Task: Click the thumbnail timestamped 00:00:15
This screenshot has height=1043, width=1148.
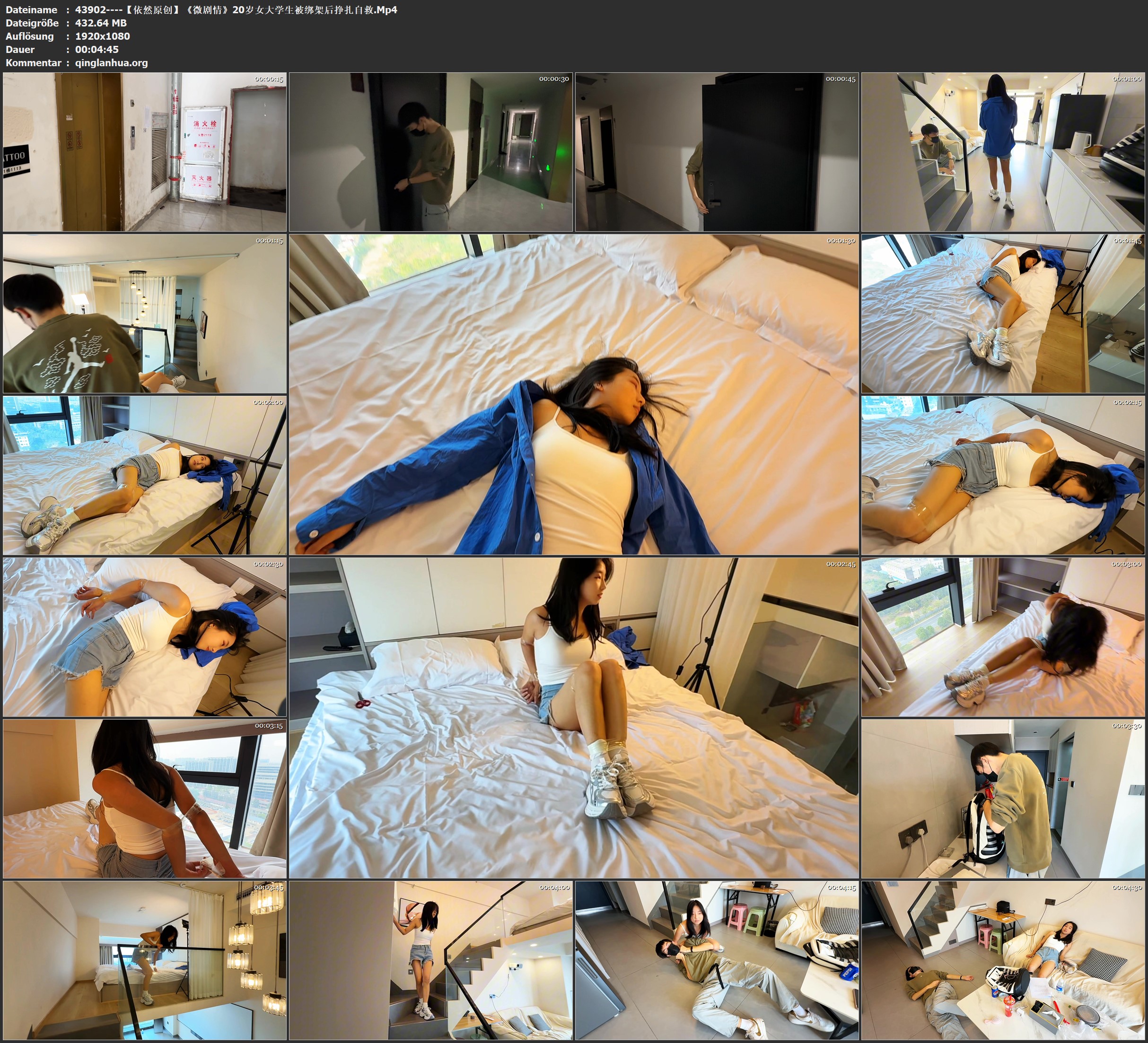Action: [x=145, y=151]
